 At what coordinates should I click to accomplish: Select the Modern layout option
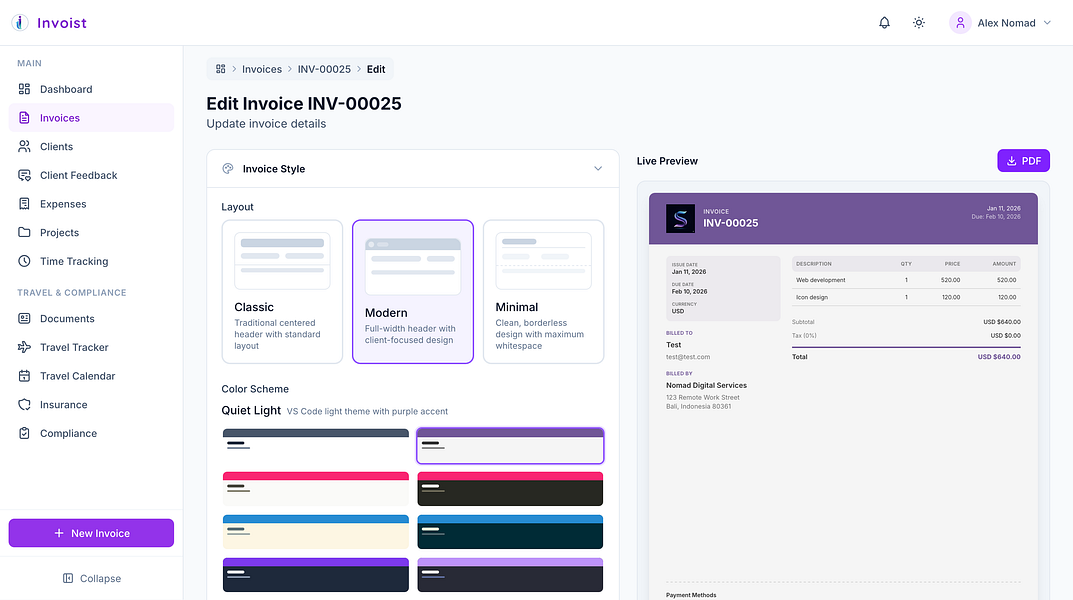click(413, 291)
